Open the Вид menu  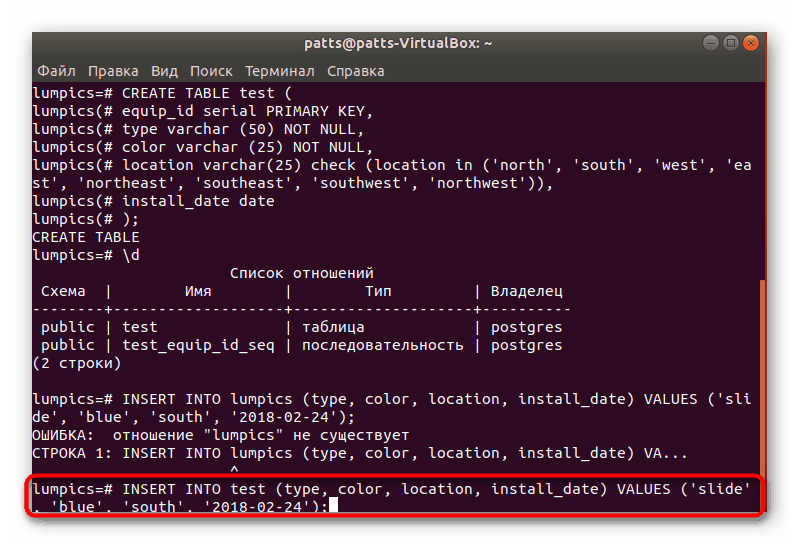(x=164, y=71)
